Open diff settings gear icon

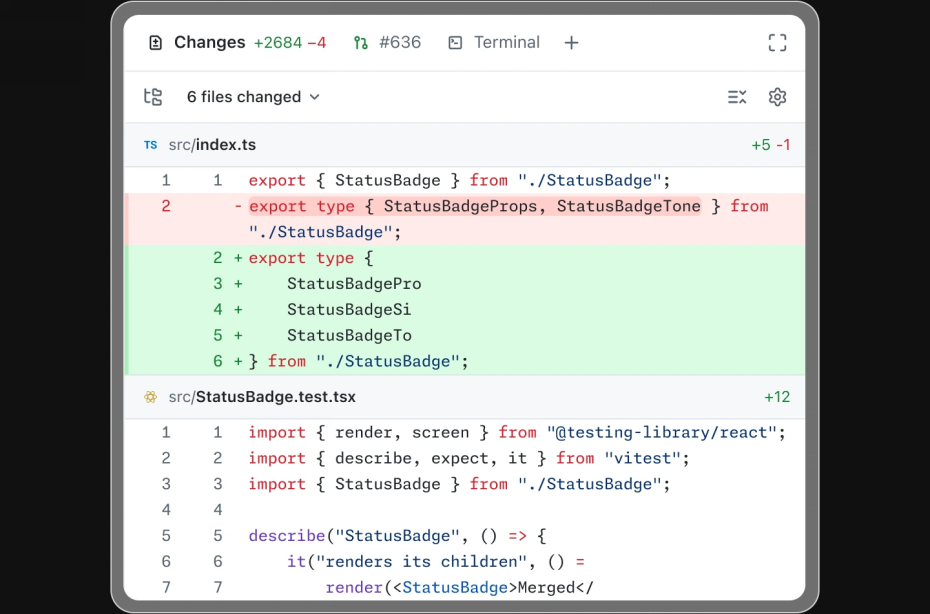tap(777, 97)
